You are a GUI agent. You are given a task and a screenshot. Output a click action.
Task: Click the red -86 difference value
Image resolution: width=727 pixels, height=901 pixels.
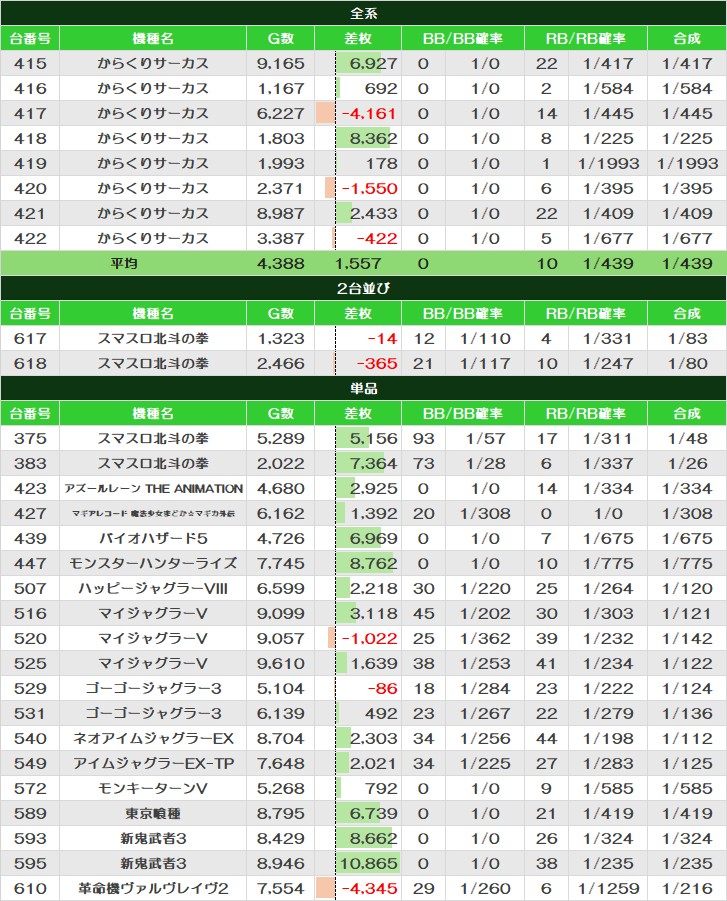(x=382, y=688)
